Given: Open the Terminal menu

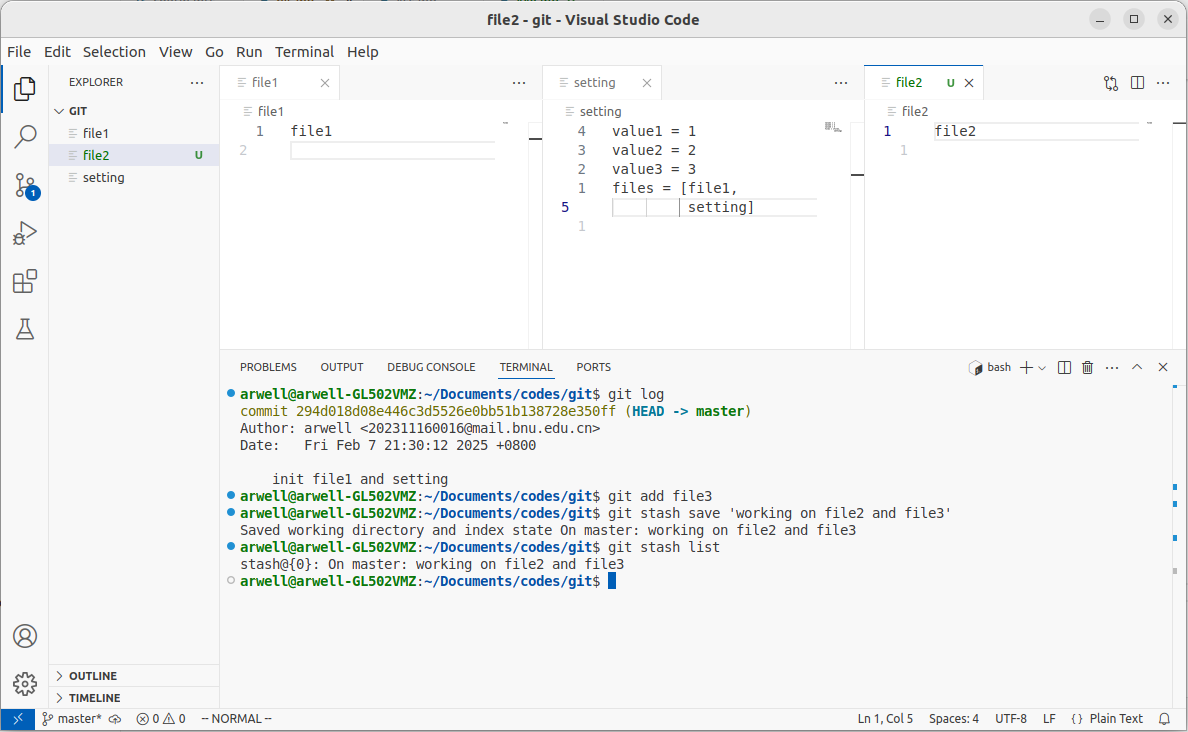Looking at the screenshot, I should pyautogui.click(x=304, y=52).
